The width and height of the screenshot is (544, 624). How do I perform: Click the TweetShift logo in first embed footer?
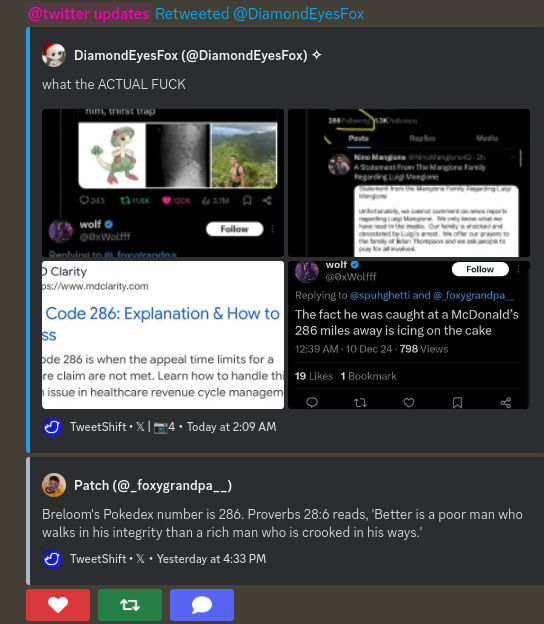(52, 427)
